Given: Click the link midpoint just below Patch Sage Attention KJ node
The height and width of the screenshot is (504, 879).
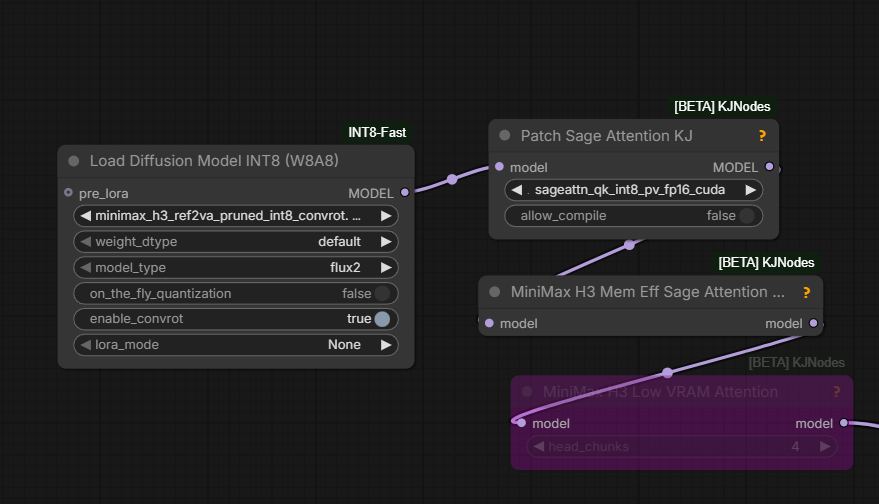Looking at the screenshot, I should point(630,245).
